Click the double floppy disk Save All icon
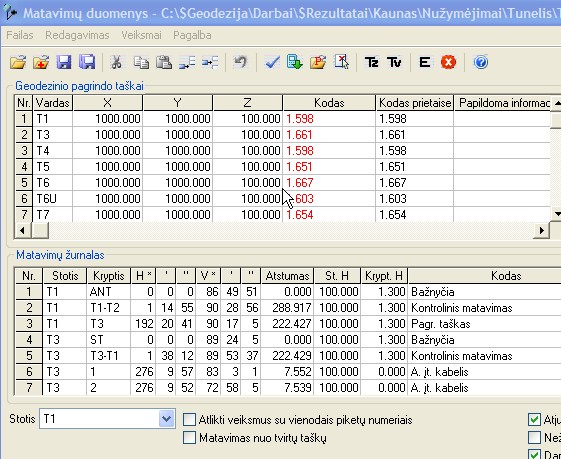 [x=87, y=63]
